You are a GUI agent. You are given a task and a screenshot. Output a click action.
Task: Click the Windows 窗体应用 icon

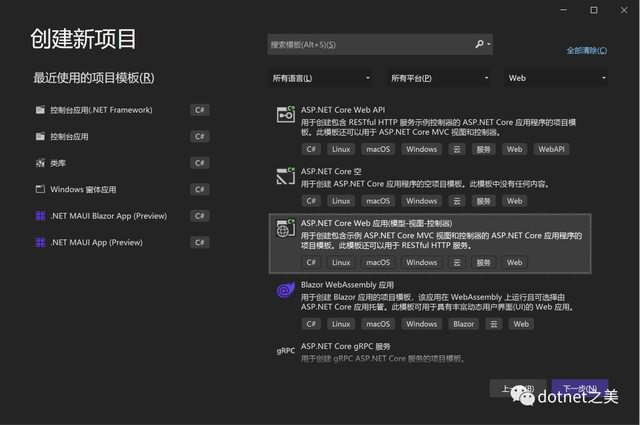(x=40, y=189)
